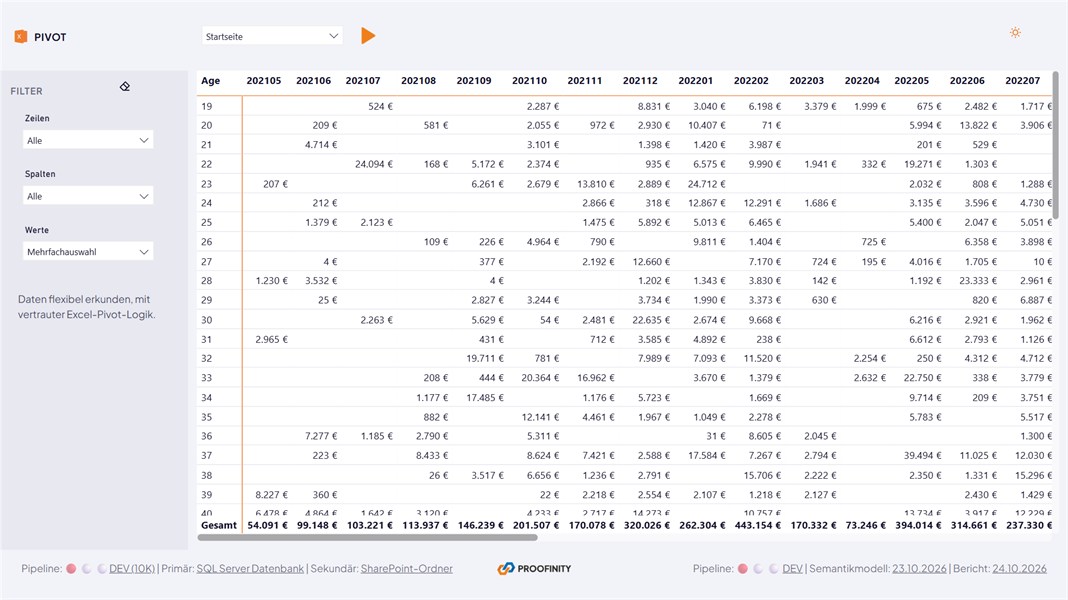Click the 202110 column header

click(x=529, y=80)
